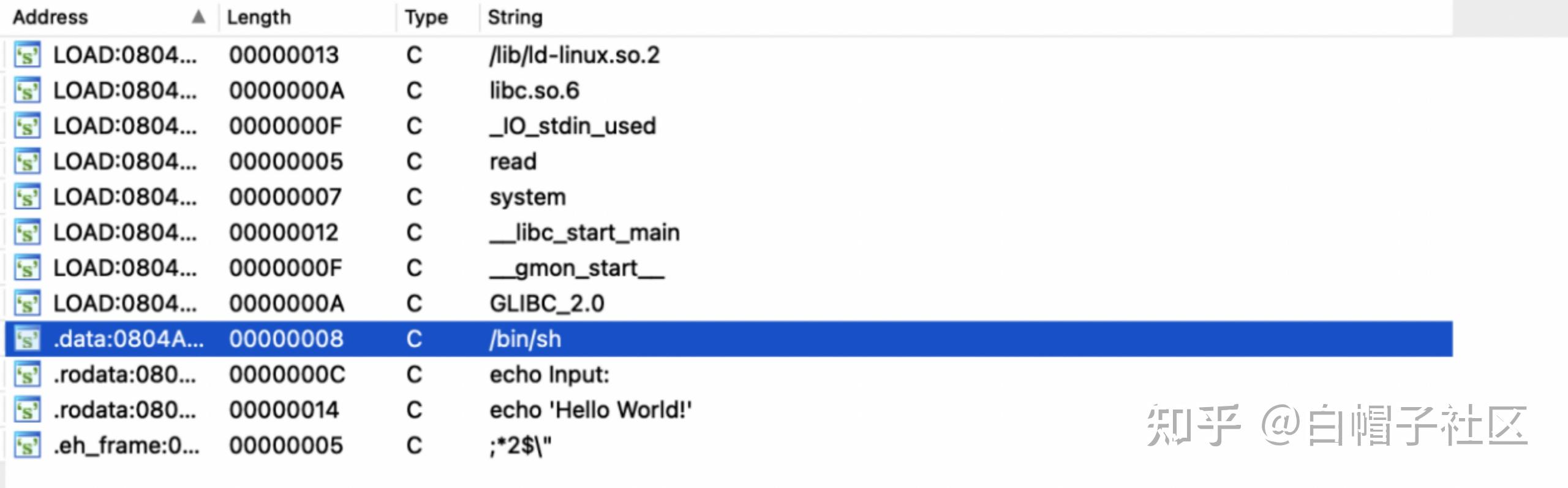
Task: Select the __gmon_start__ string entry
Action: click(576, 269)
